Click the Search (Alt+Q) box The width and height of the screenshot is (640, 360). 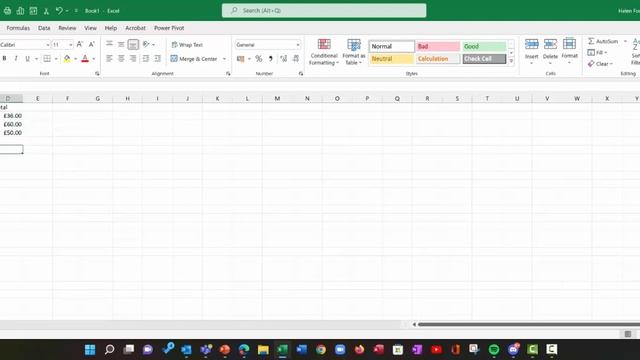click(324, 11)
